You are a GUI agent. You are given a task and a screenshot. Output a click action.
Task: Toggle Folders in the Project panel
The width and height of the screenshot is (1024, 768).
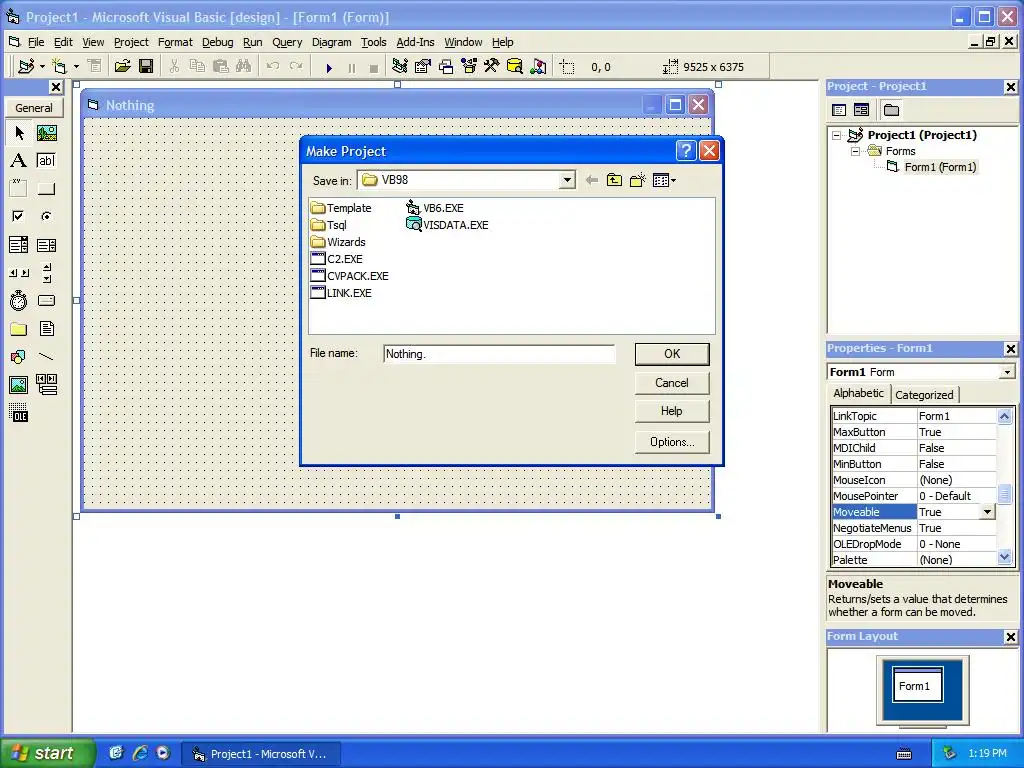[891, 110]
